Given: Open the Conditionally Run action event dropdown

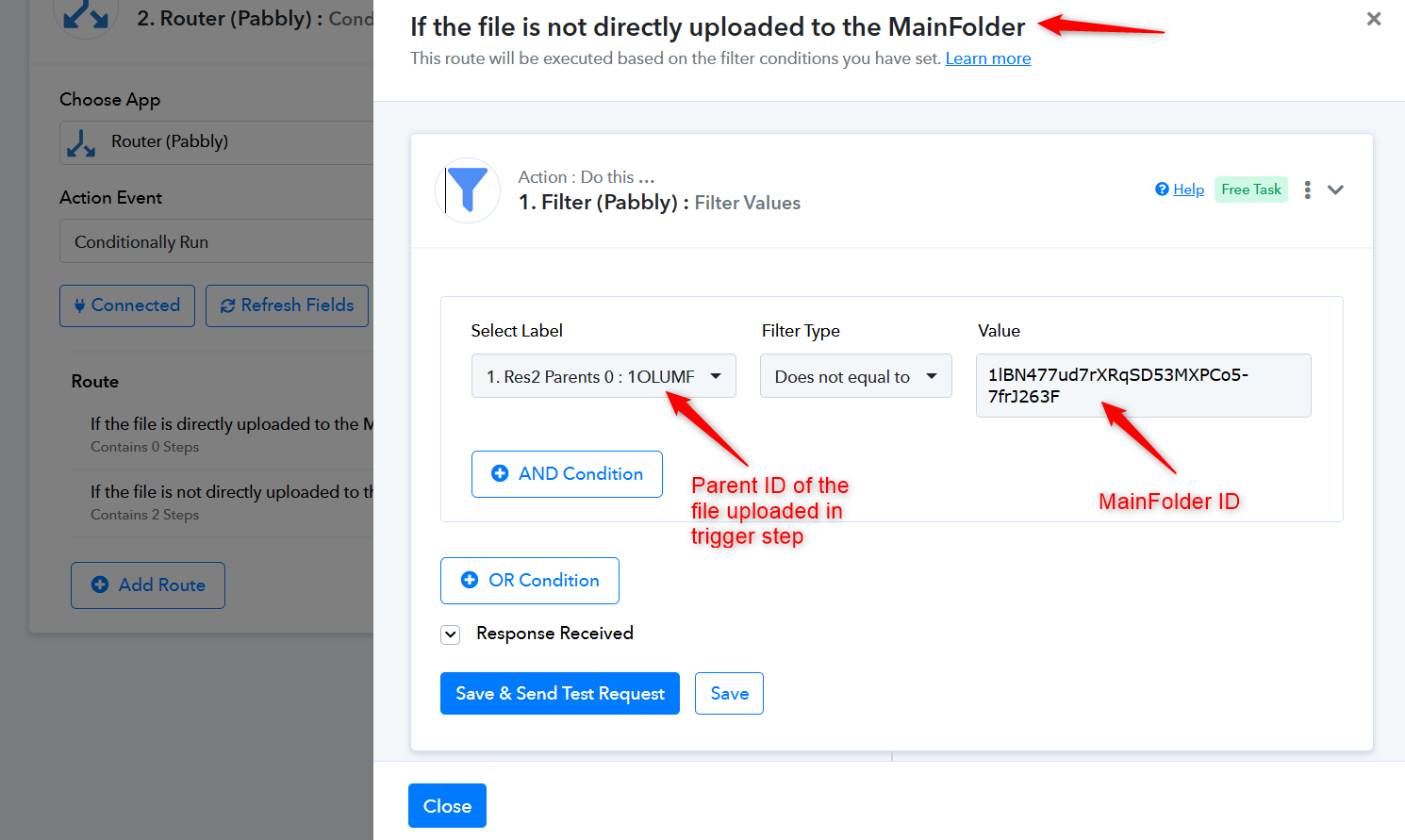Looking at the screenshot, I should click(x=217, y=241).
